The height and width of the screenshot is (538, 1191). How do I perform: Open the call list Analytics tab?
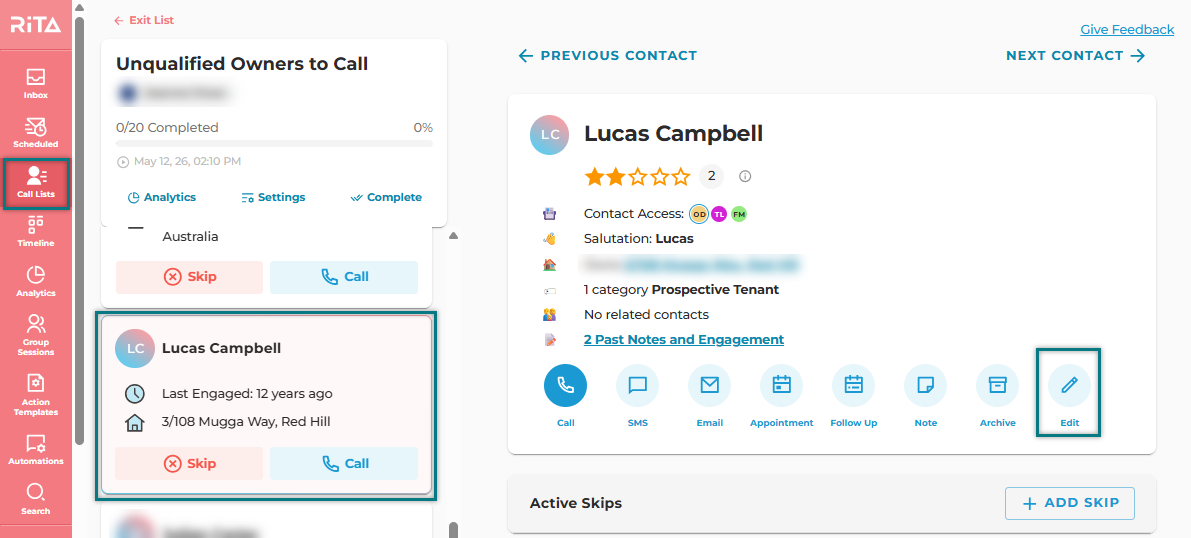pos(161,197)
